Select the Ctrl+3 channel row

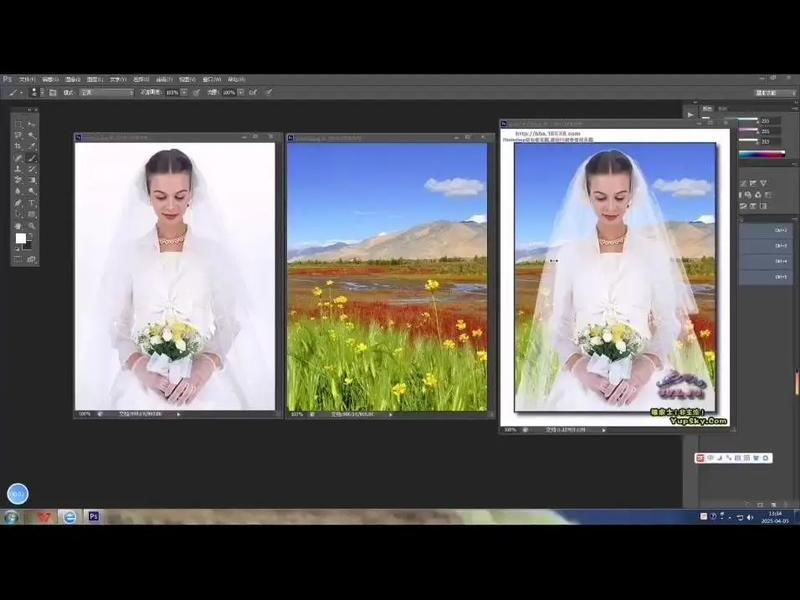point(766,245)
